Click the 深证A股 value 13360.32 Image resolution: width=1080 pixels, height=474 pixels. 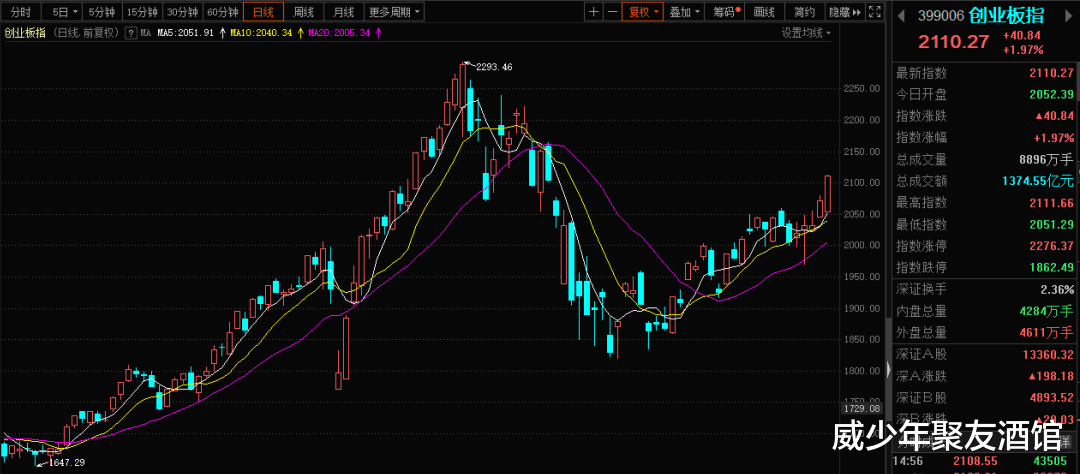point(1046,354)
